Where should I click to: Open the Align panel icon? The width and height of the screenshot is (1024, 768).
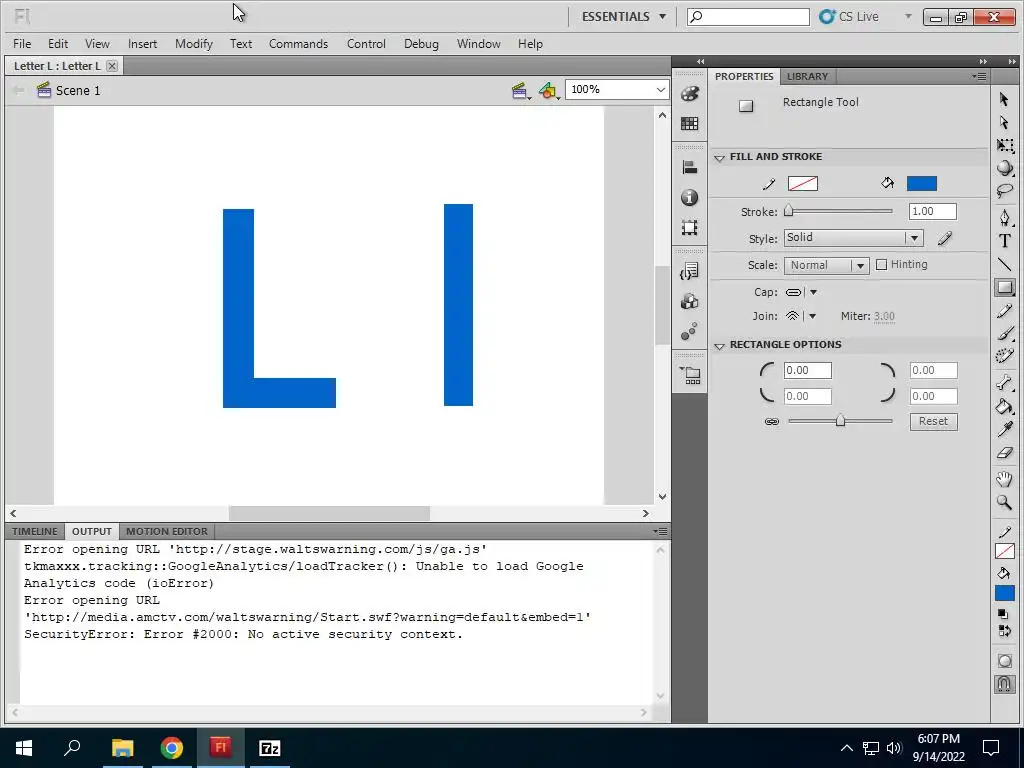point(690,168)
